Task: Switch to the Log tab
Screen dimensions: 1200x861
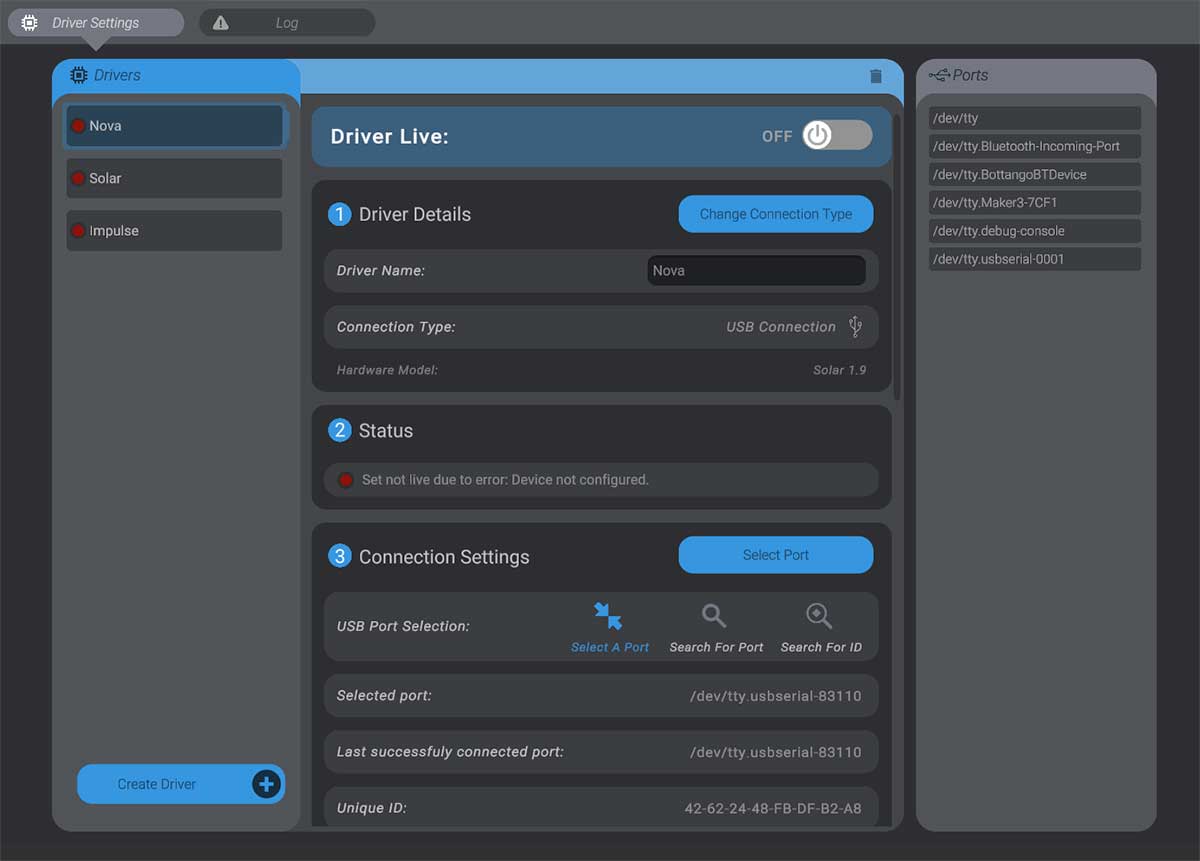Action: click(x=287, y=23)
